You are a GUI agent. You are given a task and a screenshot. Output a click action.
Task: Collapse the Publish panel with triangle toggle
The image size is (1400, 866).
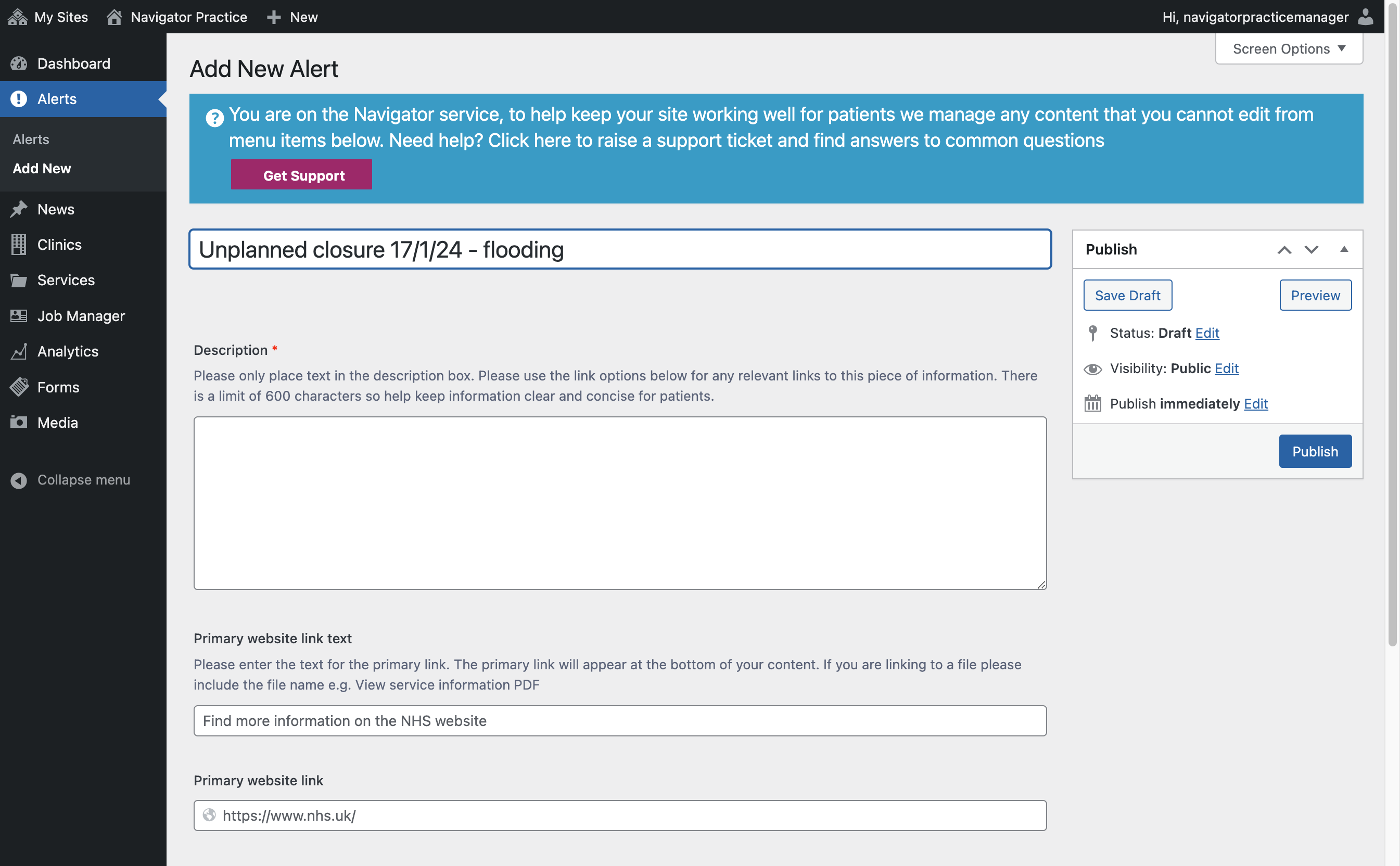pyautogui.click(x=1344, y=249)
